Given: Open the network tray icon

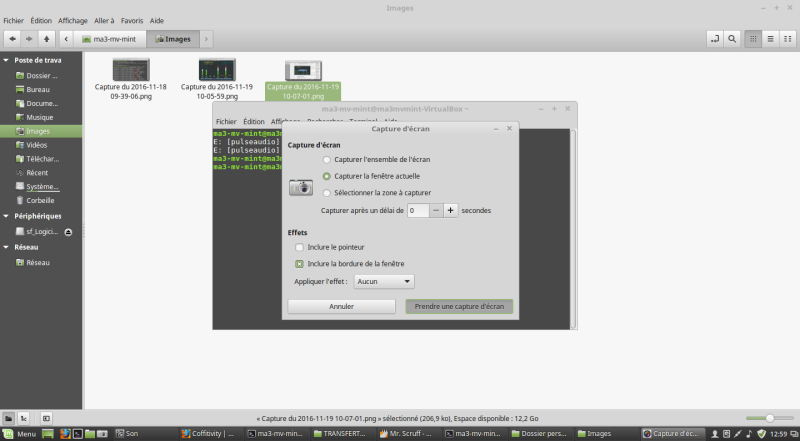Looking at the screenshot, I should point(738,434).
